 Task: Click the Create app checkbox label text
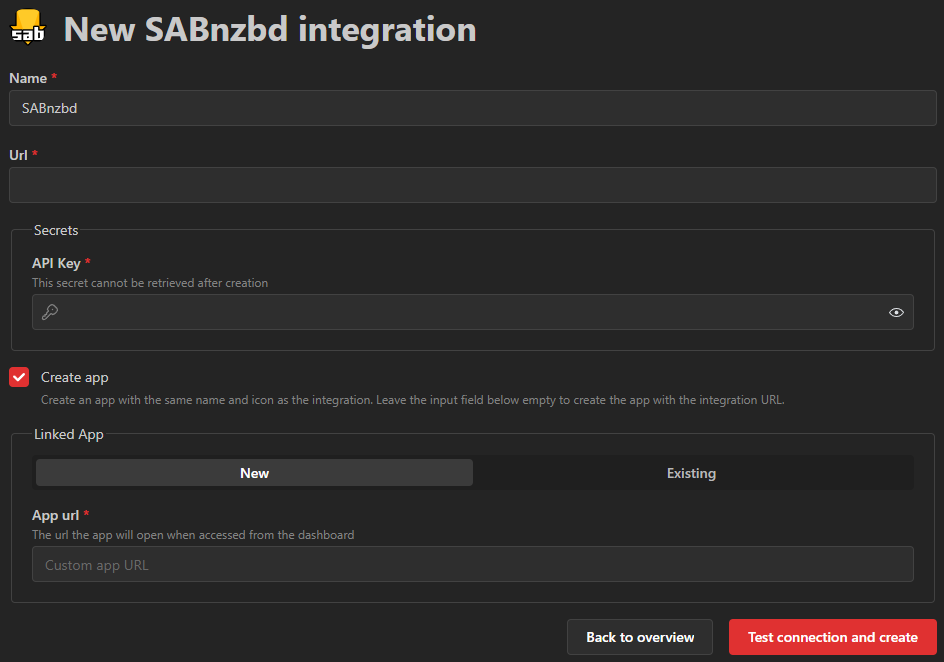[75, 377]
